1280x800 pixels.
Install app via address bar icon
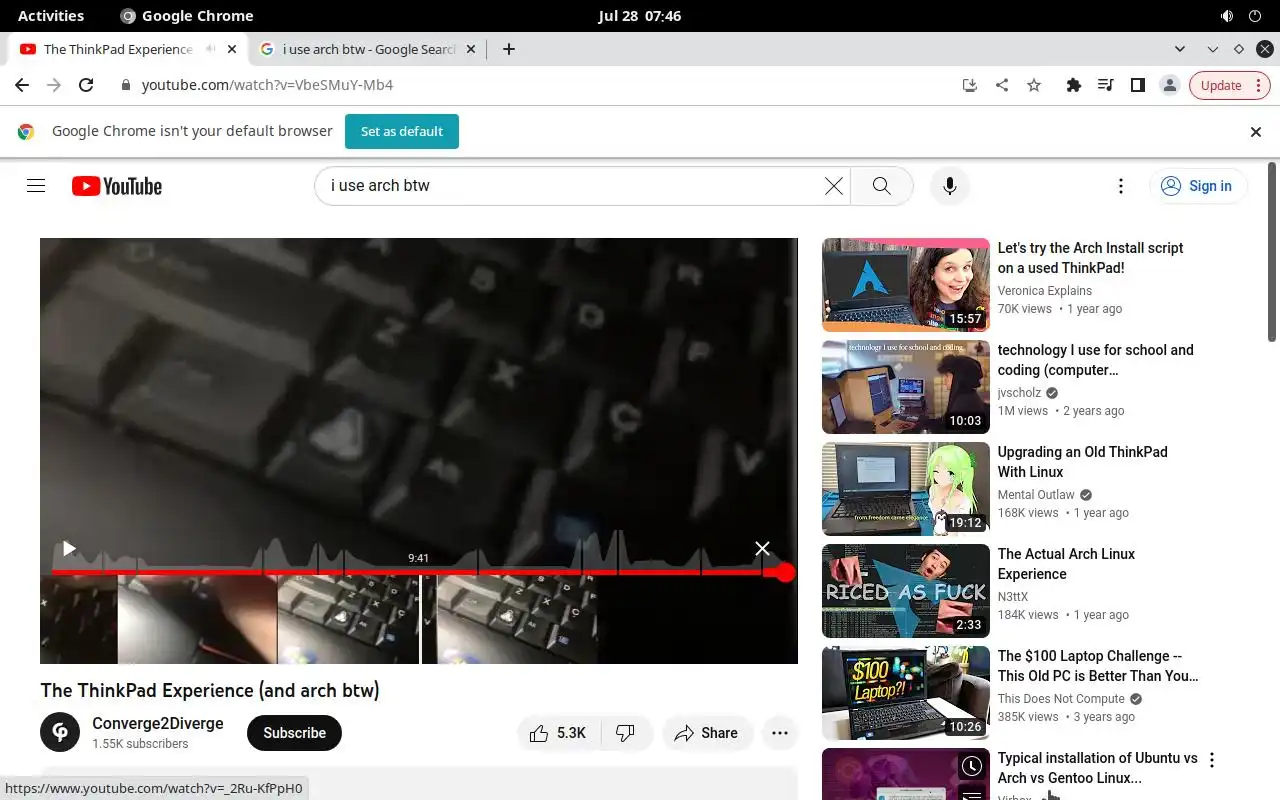pos(969,85)
